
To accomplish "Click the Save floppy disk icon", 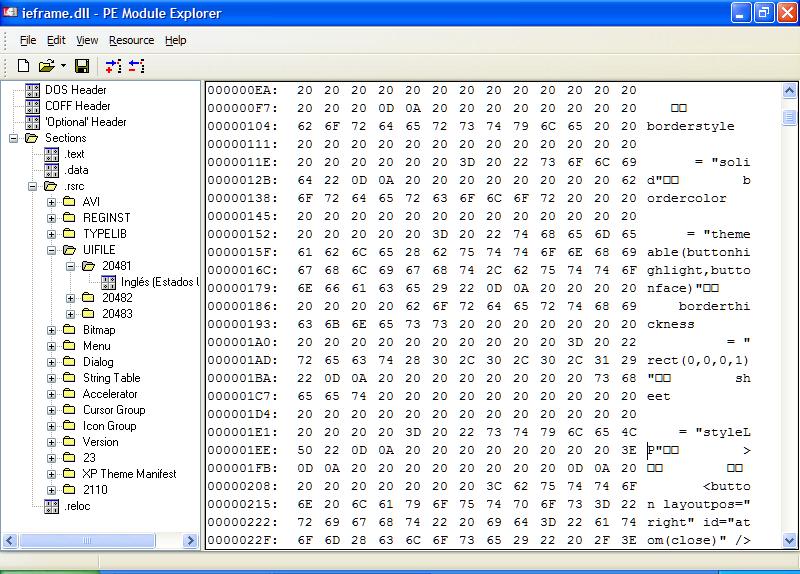I will [82, 66].
